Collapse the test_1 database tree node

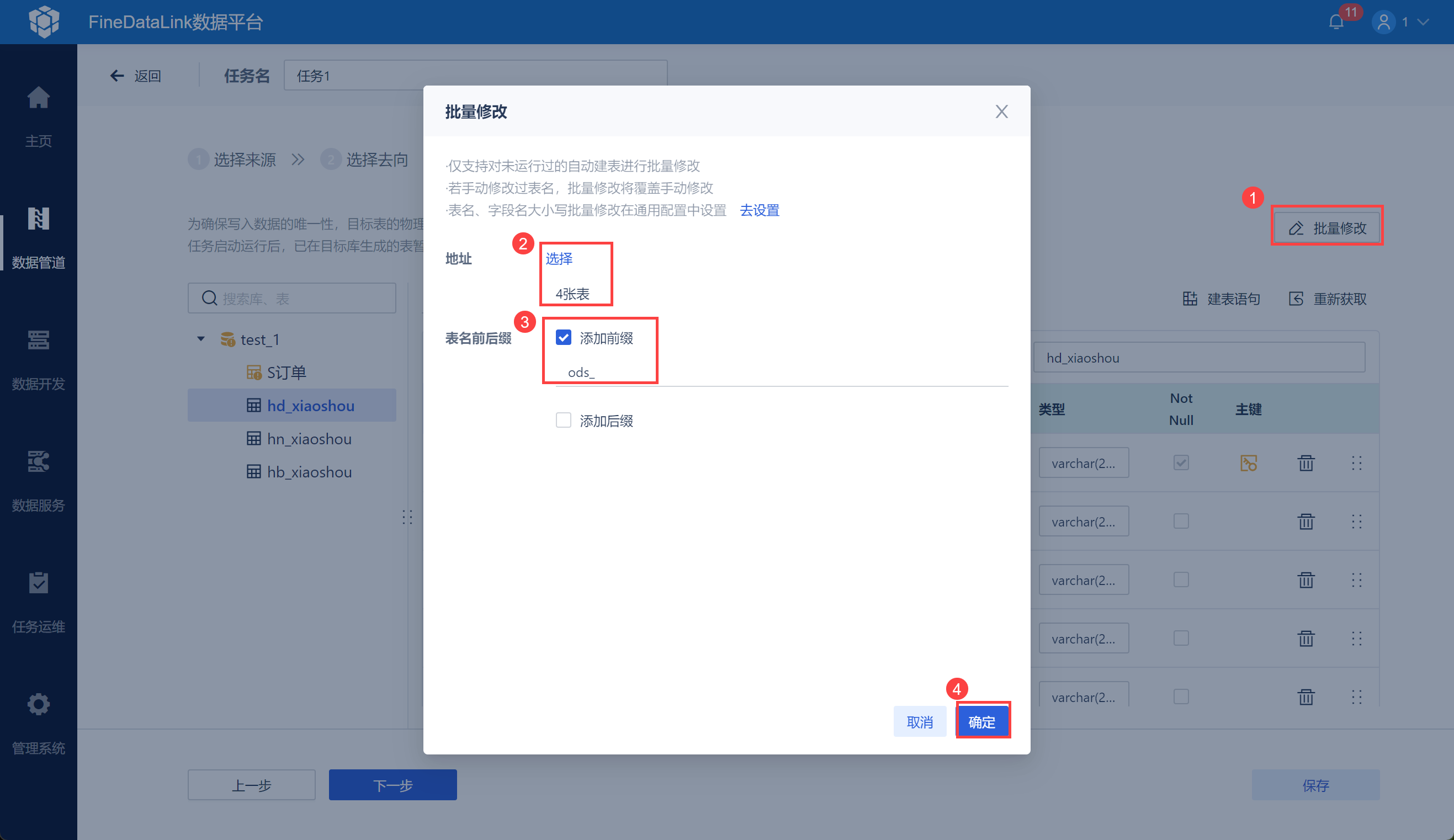point(201,339)
